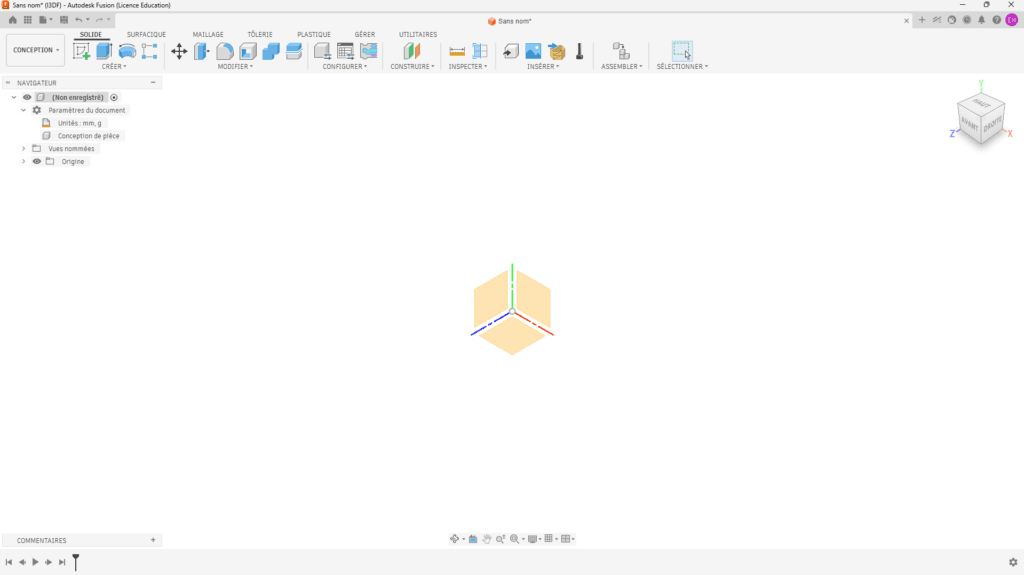Select the Press Pull tool
The width and height of the screenshot is (1024, 575).
point(202,51)
